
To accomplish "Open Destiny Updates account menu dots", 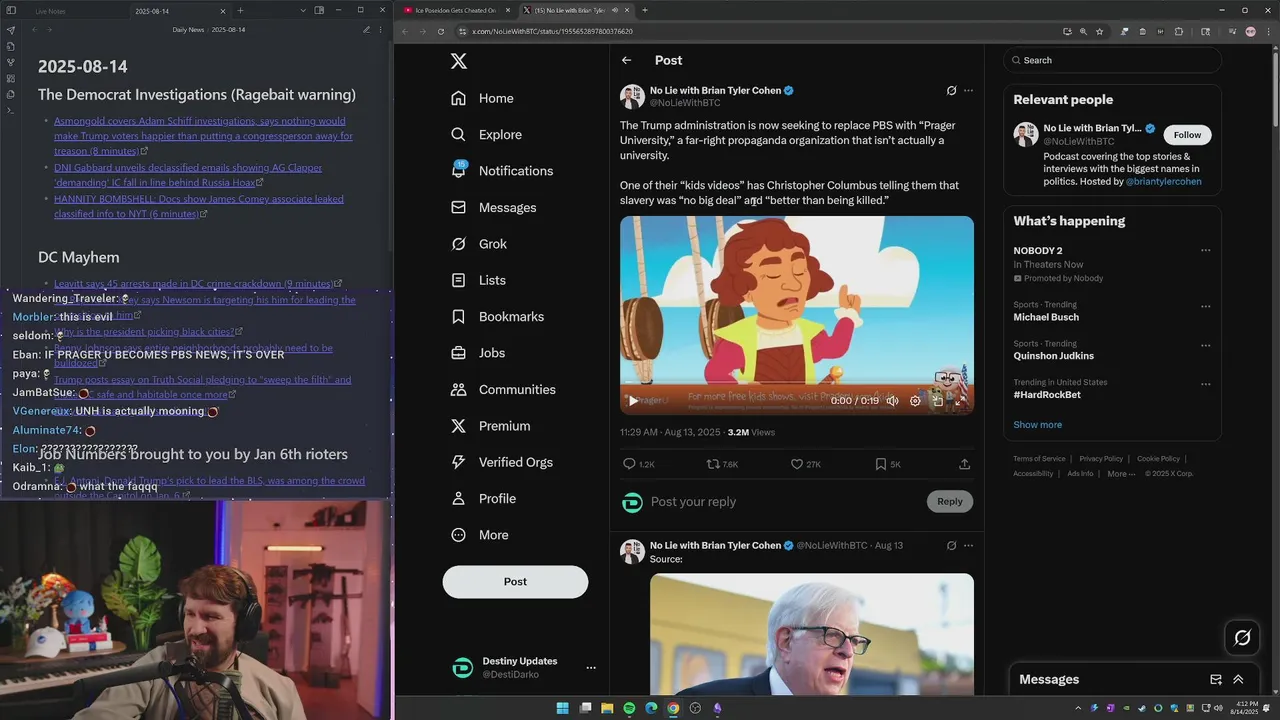I will (x=591, y=668).
